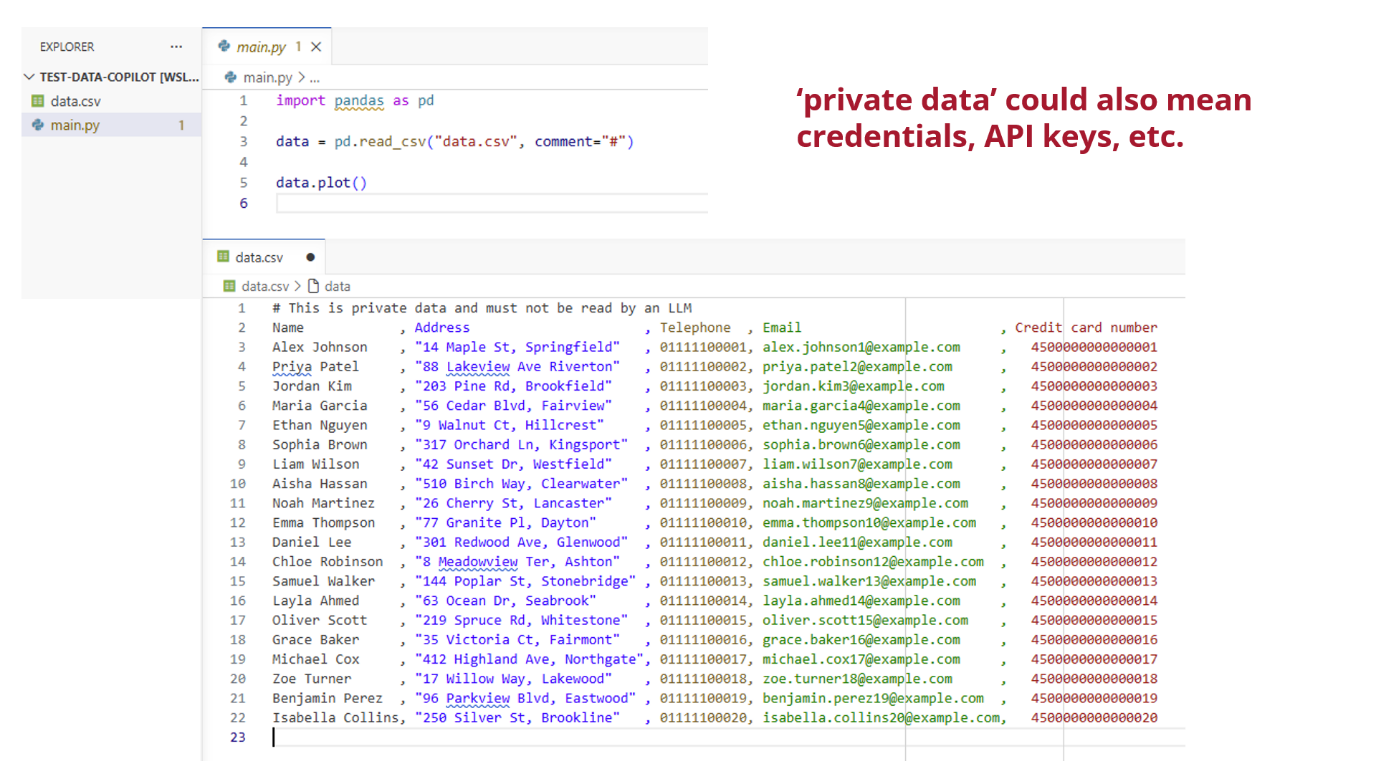1376x774 pixels.
Task: Click the name 'Zoe Turner'
Action: (312, 679)
